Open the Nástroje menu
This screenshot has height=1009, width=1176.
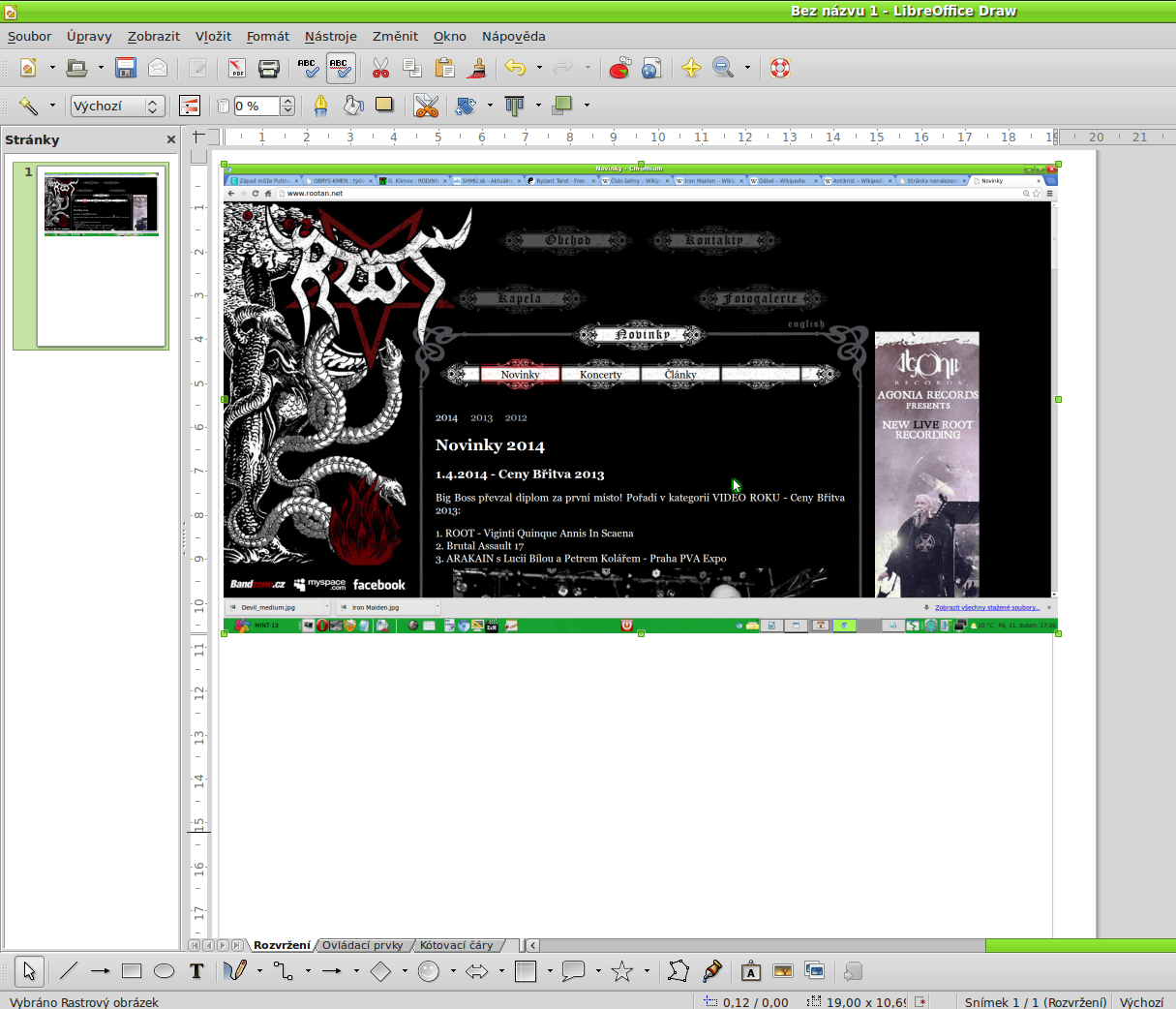click(331, 36)
